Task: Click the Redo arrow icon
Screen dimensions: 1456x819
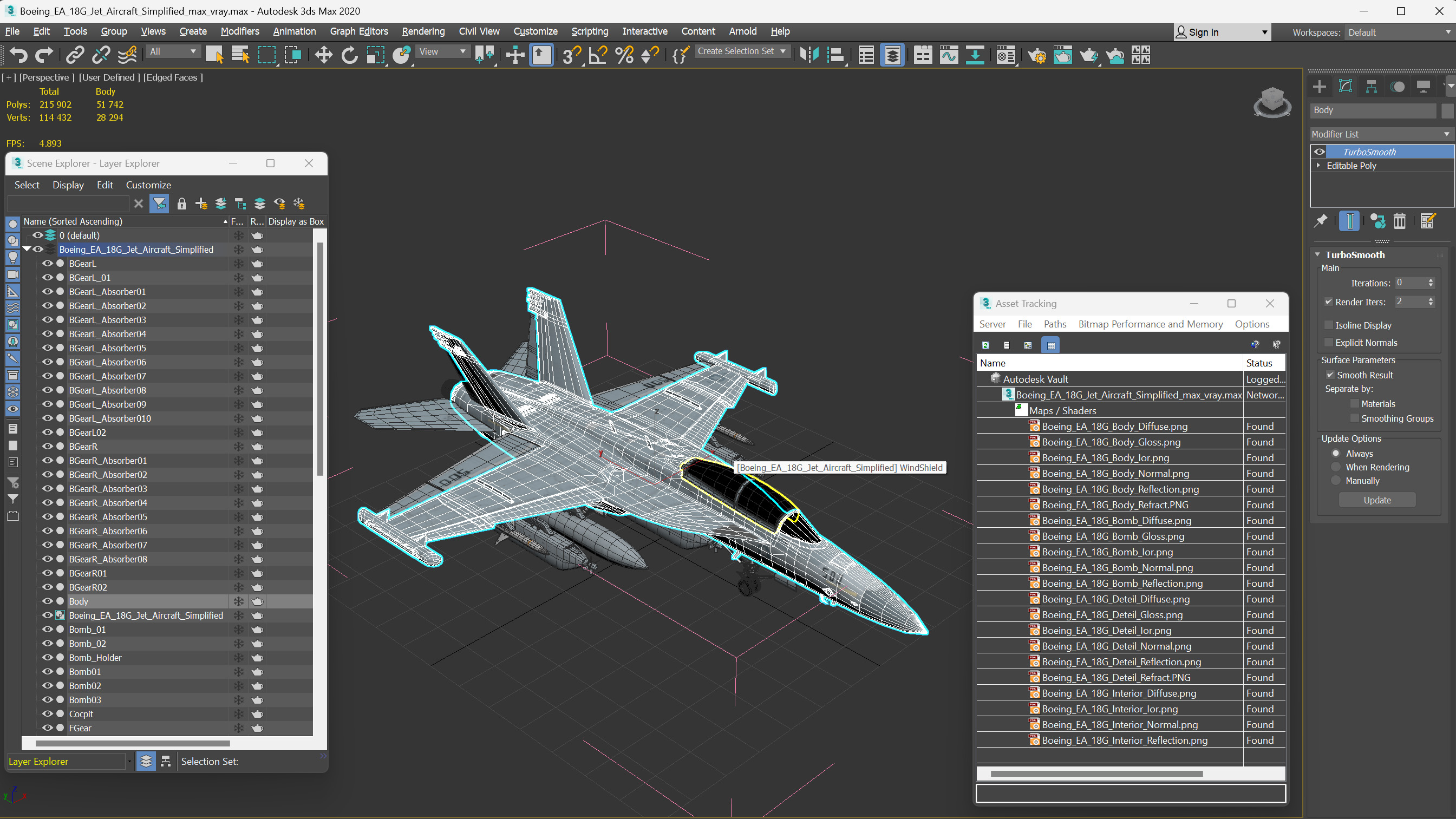Action: coord(43,55)
